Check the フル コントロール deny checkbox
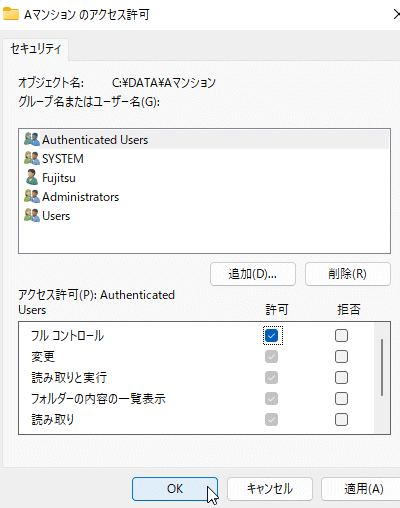 (x=341, y=335)
